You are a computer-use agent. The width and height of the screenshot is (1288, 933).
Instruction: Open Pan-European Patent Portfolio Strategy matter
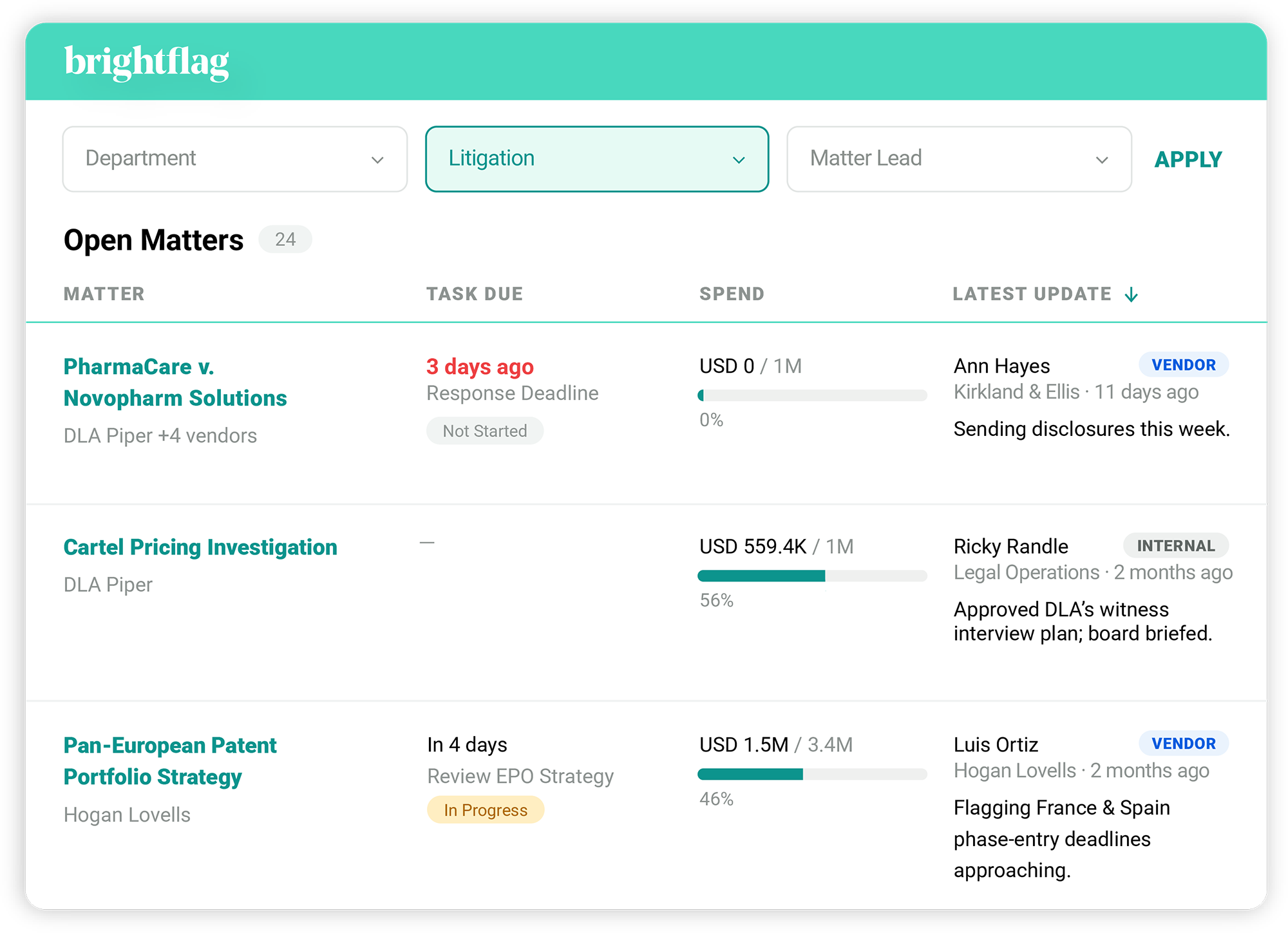coord(170,761)
